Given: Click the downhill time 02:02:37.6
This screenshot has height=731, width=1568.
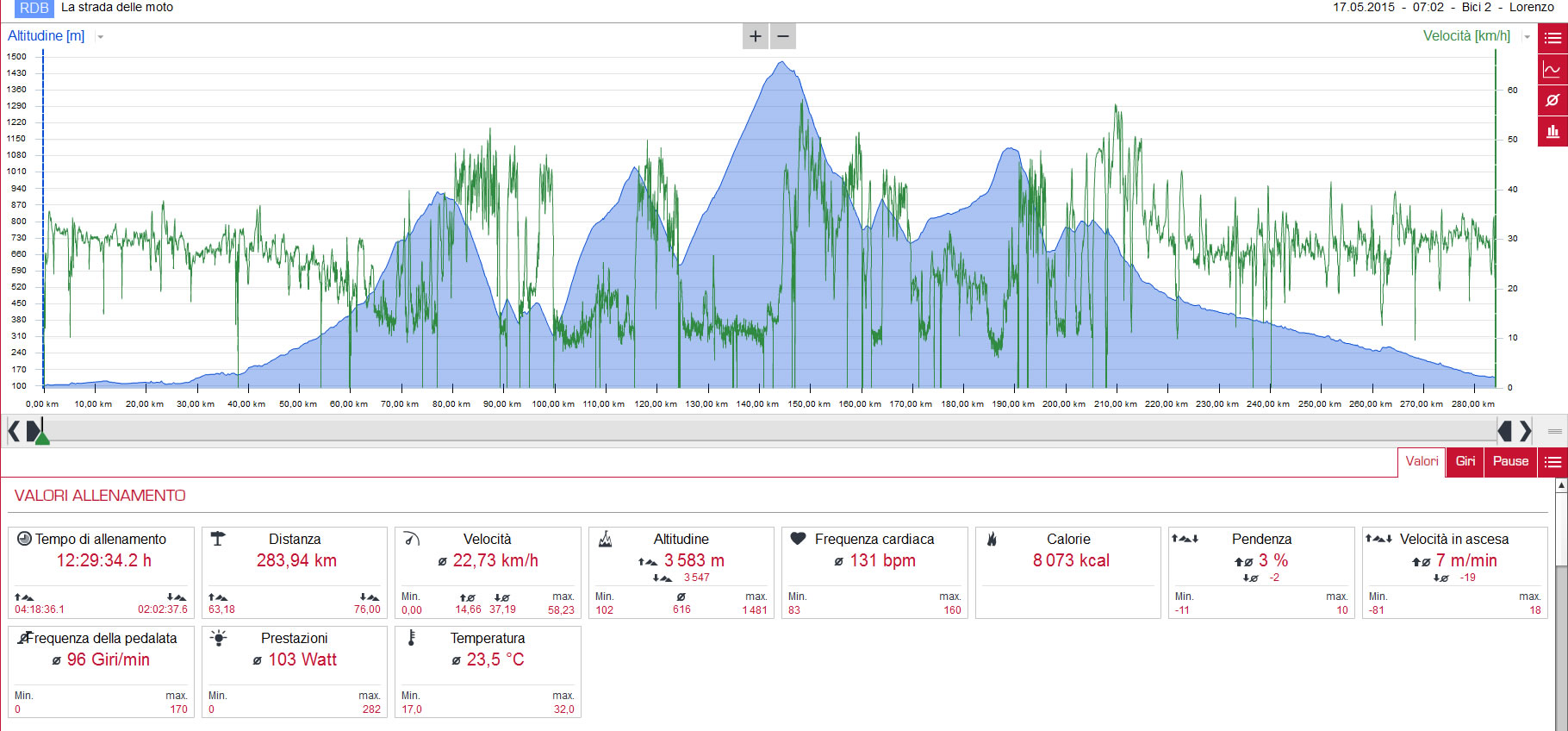Looking at the screenshot, I should tap(163, 609).
